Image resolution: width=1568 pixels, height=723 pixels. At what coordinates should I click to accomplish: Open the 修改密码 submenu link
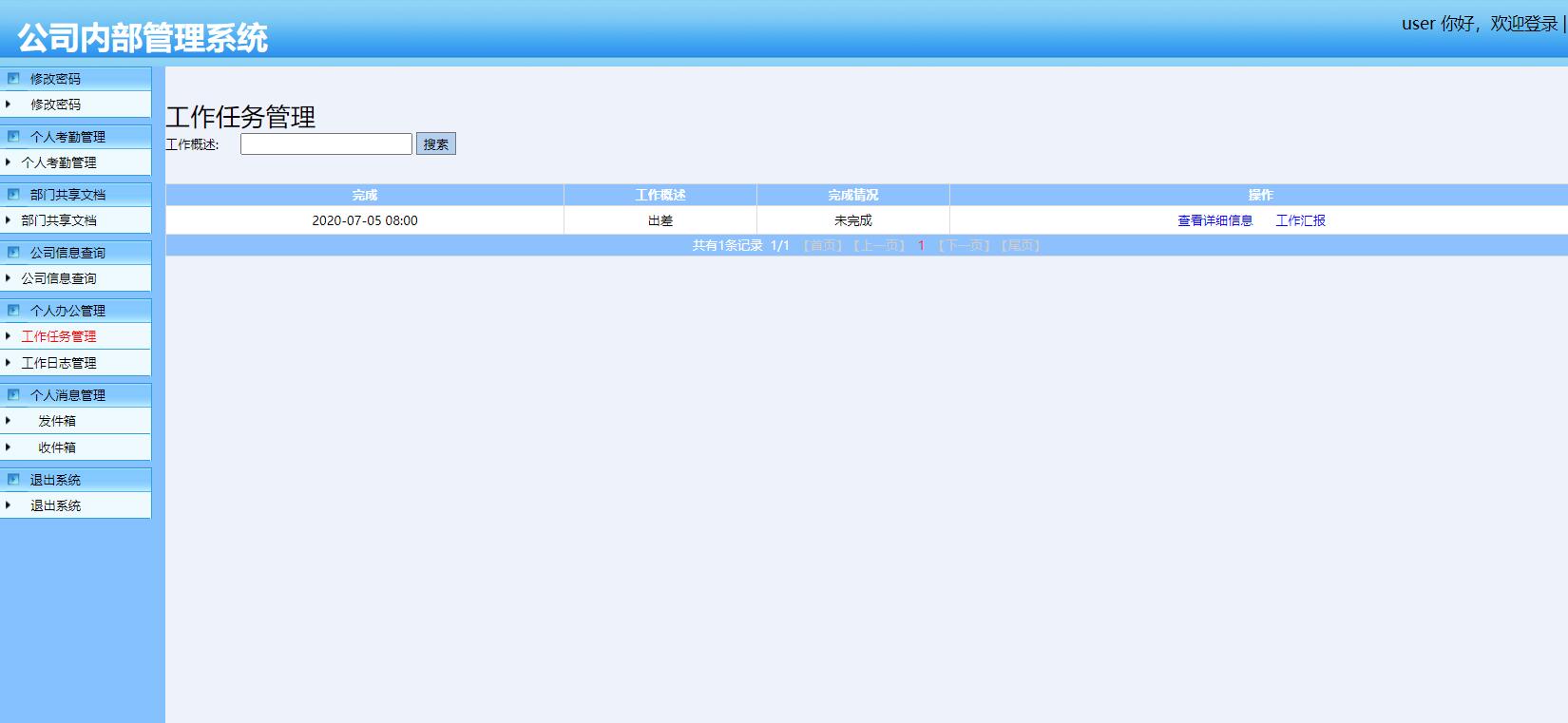pyautogui.click(x=56, y=105)
